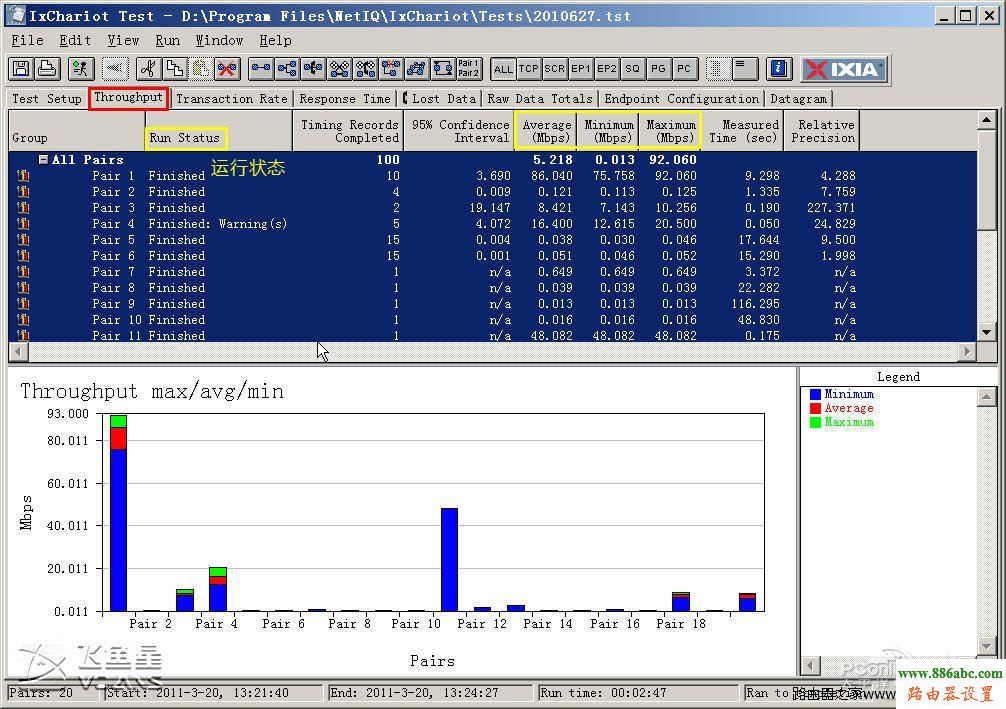Click the green Maximum legend swatch
1006x709 pixels.
tap(815, 422)
